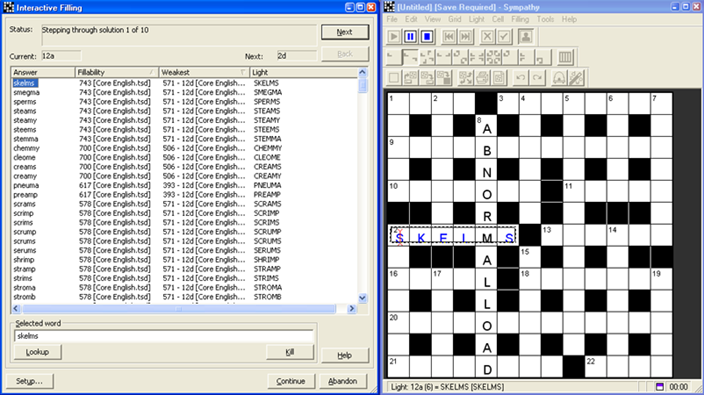
Task: Click the Redo arrow icon
Action: coord(537,78)
